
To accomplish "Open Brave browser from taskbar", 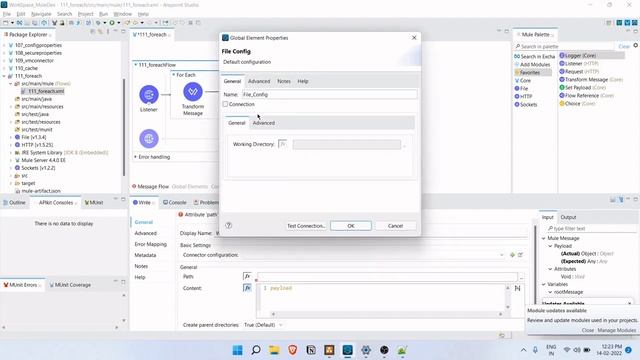I will 293,350.
